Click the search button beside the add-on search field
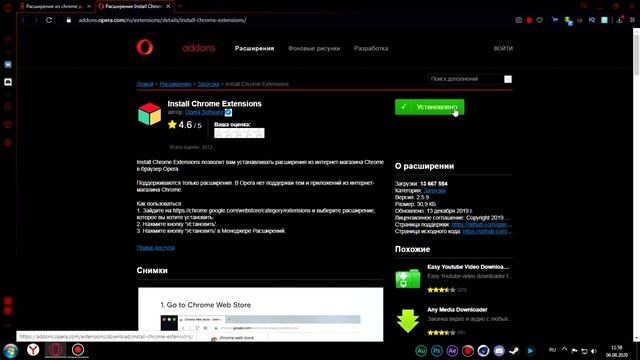Screen dimensions: 640x360 [508, 79]
